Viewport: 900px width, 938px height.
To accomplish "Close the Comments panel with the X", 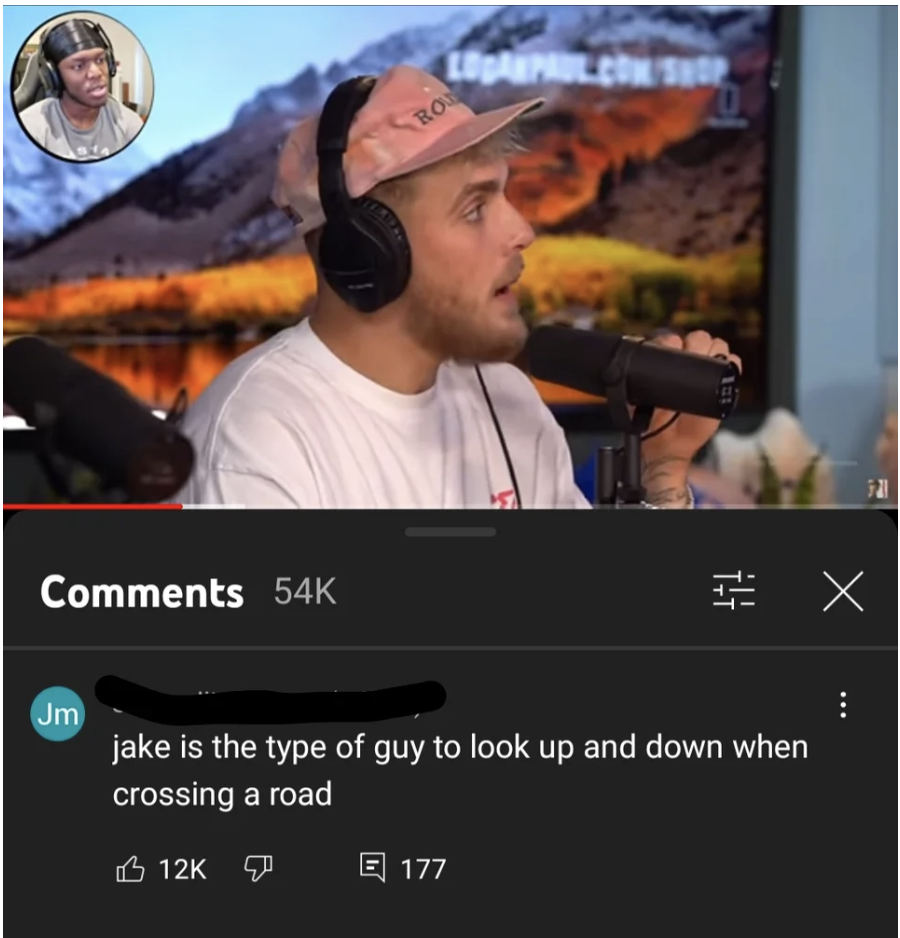I will [843, 591].
